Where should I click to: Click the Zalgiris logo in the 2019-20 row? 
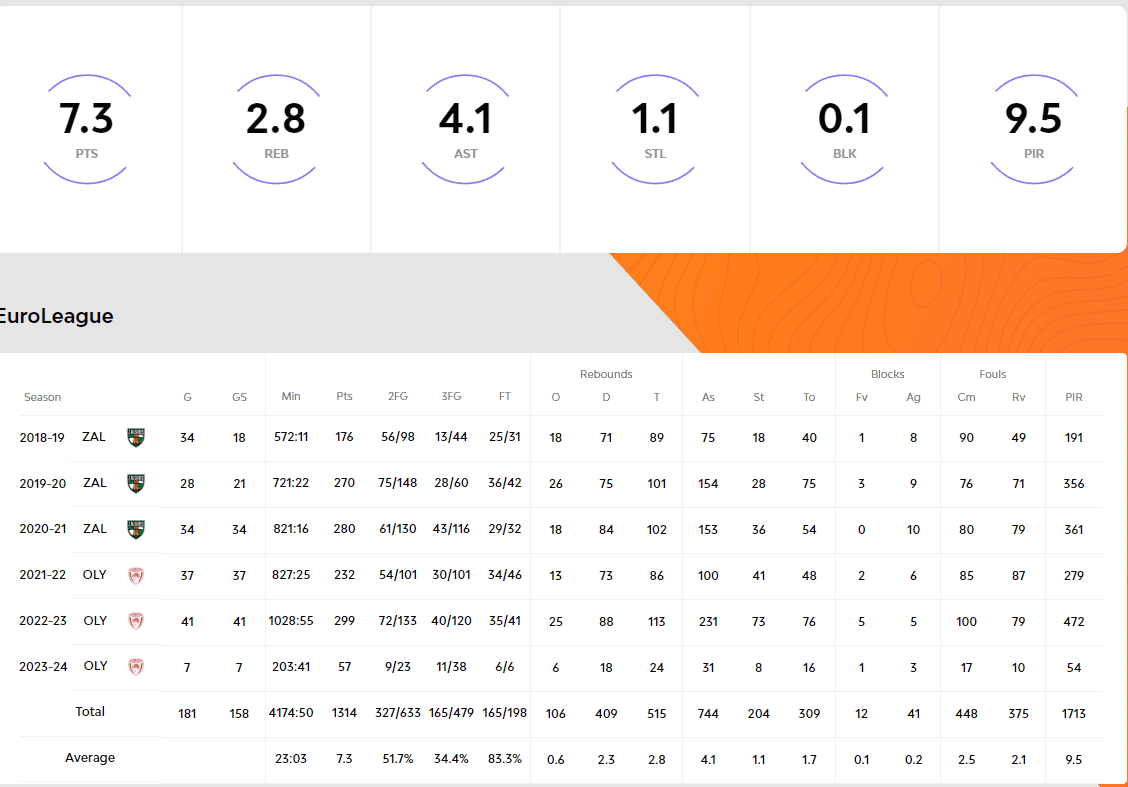(x=136, y=483)
